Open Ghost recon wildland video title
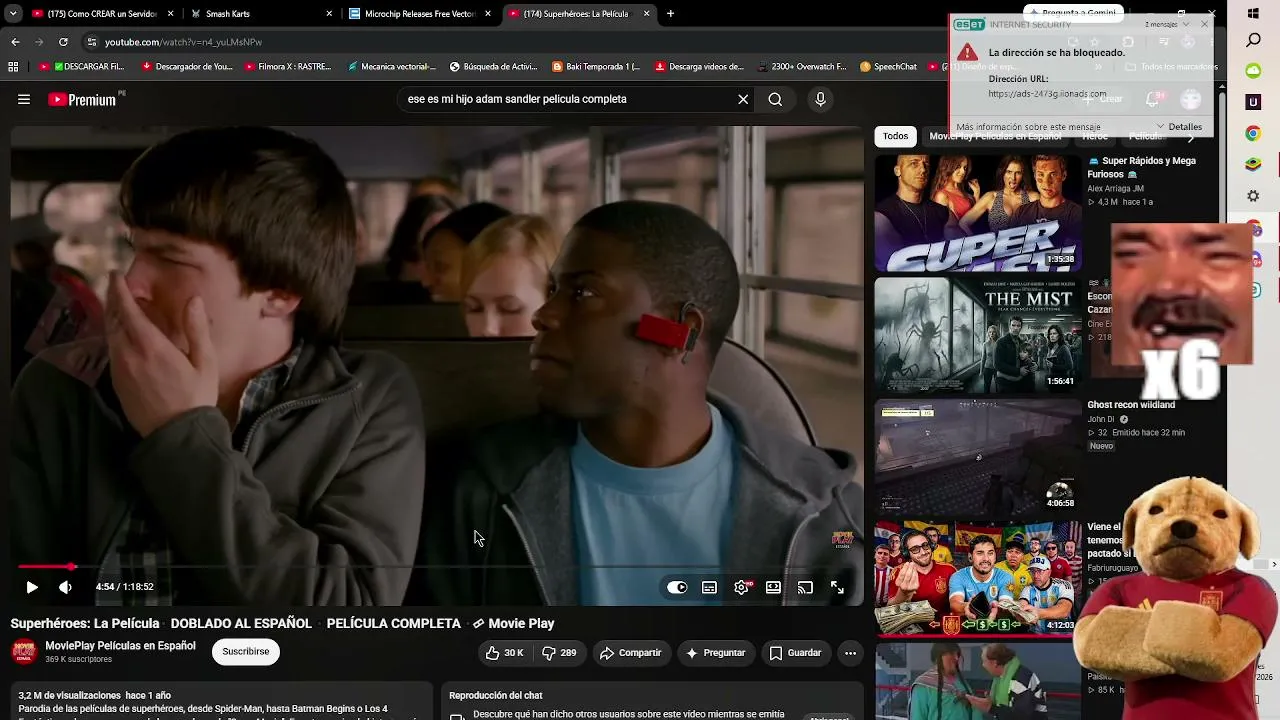This screenshot has height=720, width=1280. click(x=1131, y=405)
